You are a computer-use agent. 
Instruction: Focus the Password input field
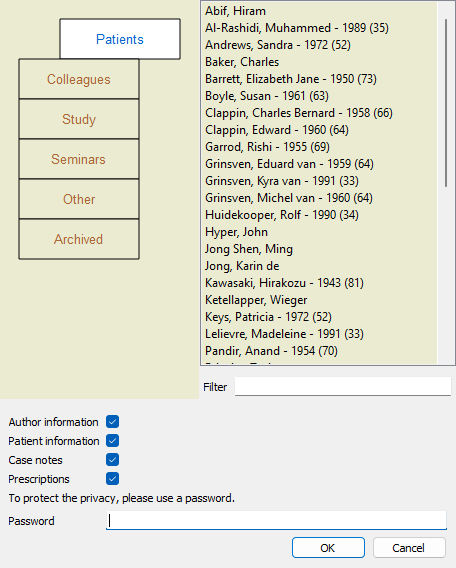click(276, 521)
